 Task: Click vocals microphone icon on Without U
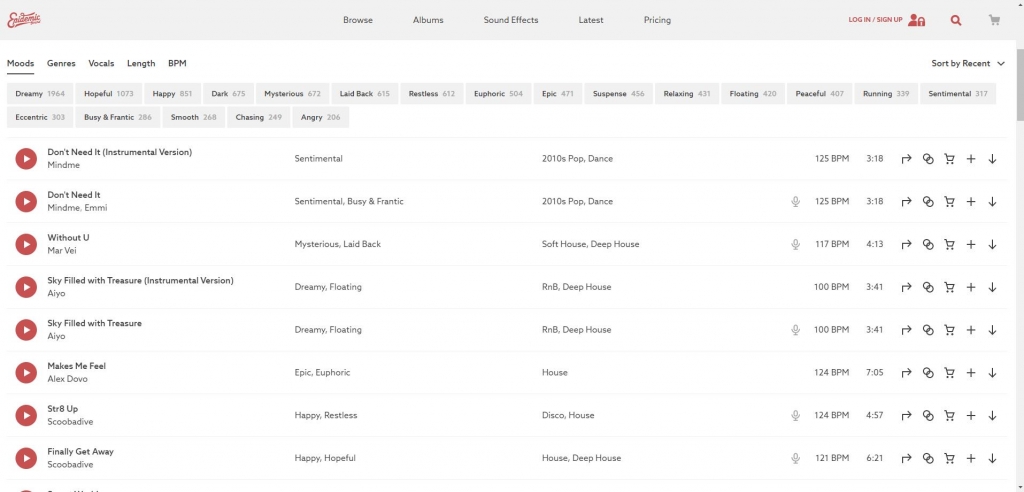(x=796, y=244)
